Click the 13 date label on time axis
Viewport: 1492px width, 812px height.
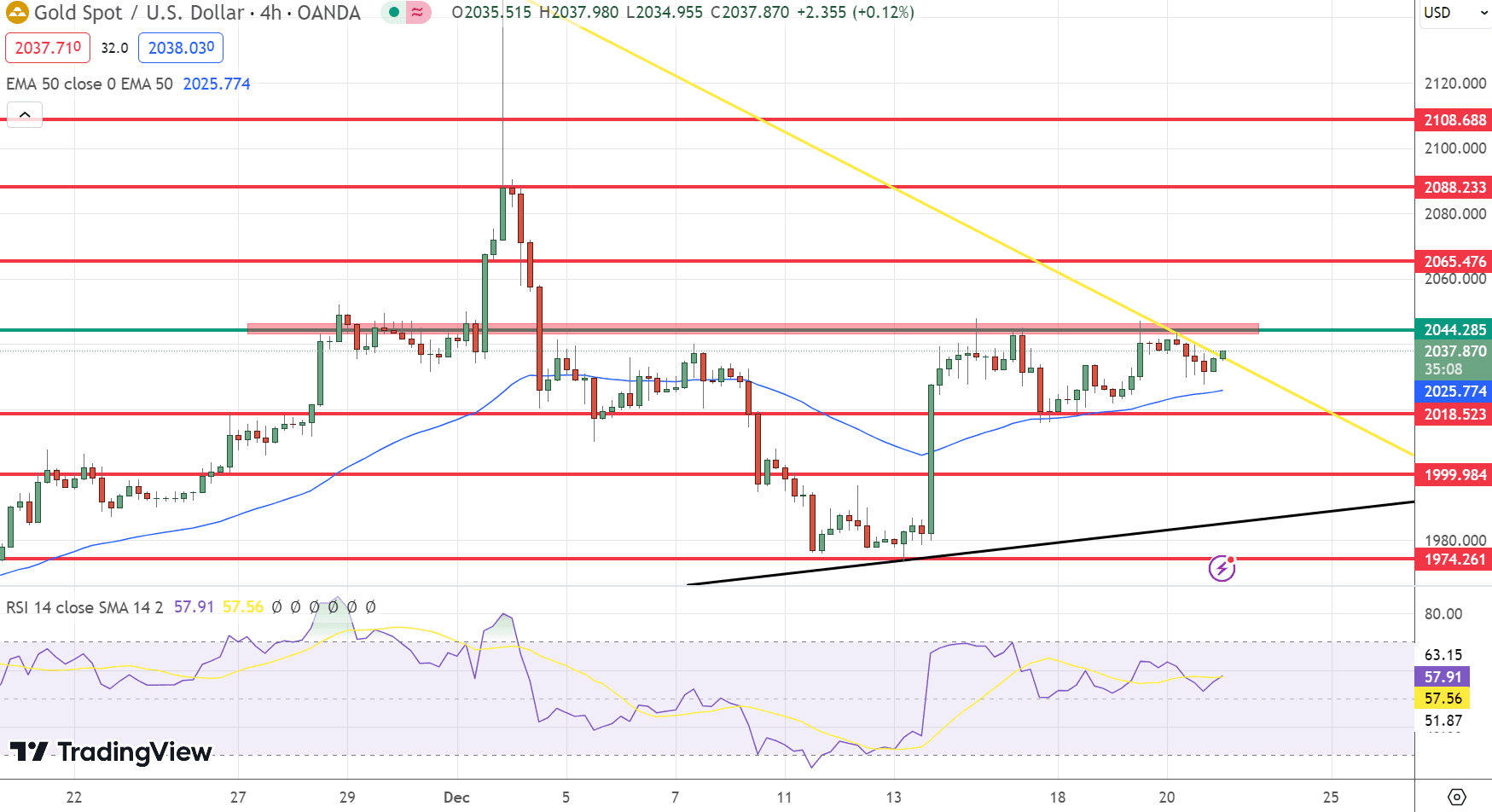point(893,797)
